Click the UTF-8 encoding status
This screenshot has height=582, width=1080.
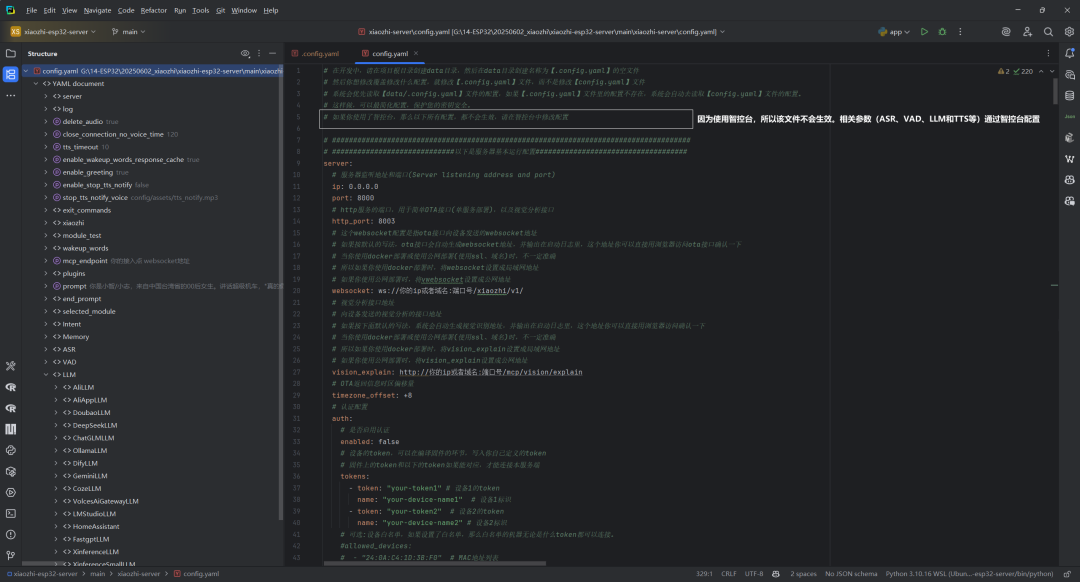click(754, 574)
